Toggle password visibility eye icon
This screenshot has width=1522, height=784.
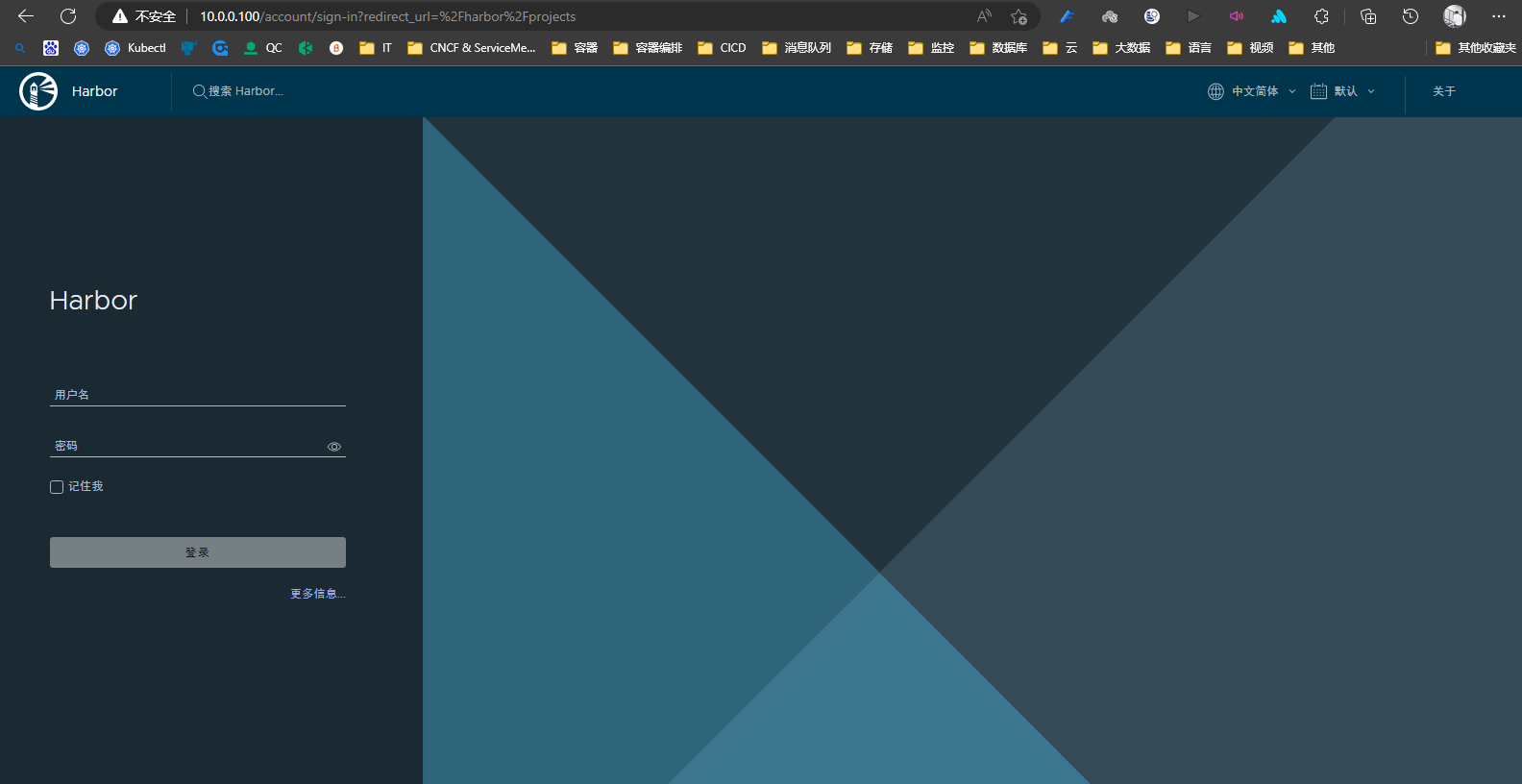(x=334, y=447)
